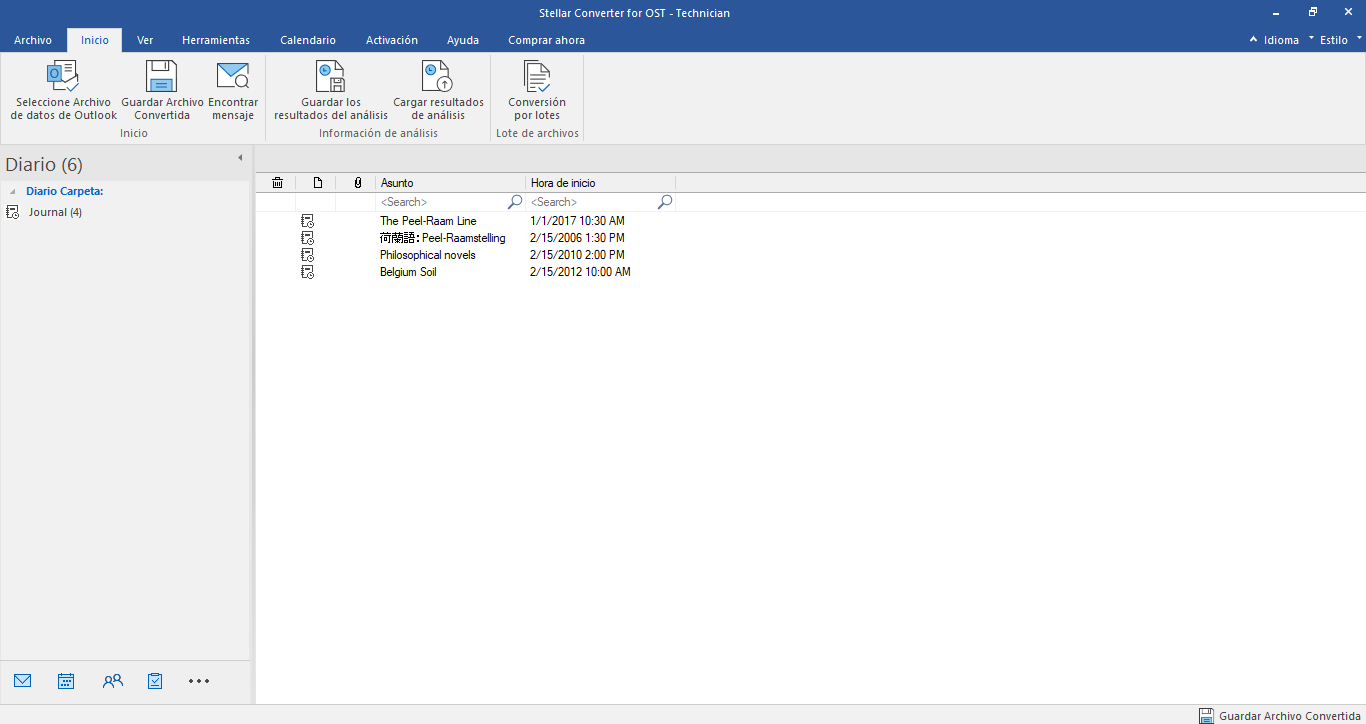Click Cargar resultados de análisis icon

tap(438, 77)
